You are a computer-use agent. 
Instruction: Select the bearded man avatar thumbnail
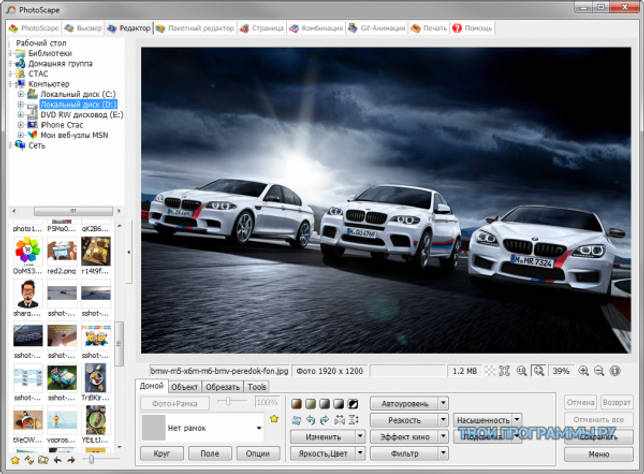(x=28, y=294)
